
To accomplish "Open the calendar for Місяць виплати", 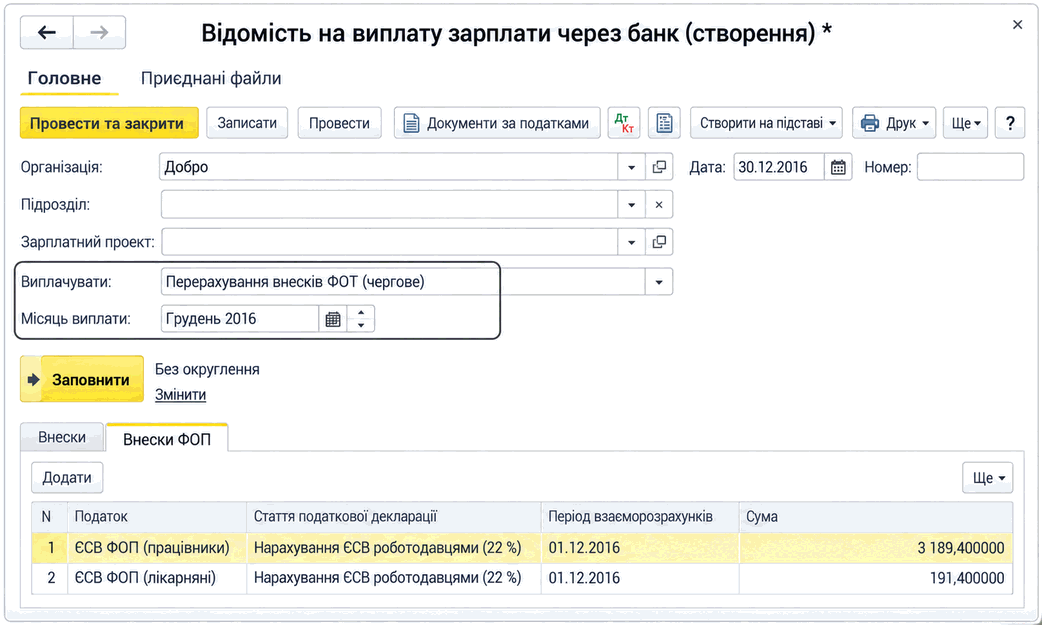I will 333,319.
